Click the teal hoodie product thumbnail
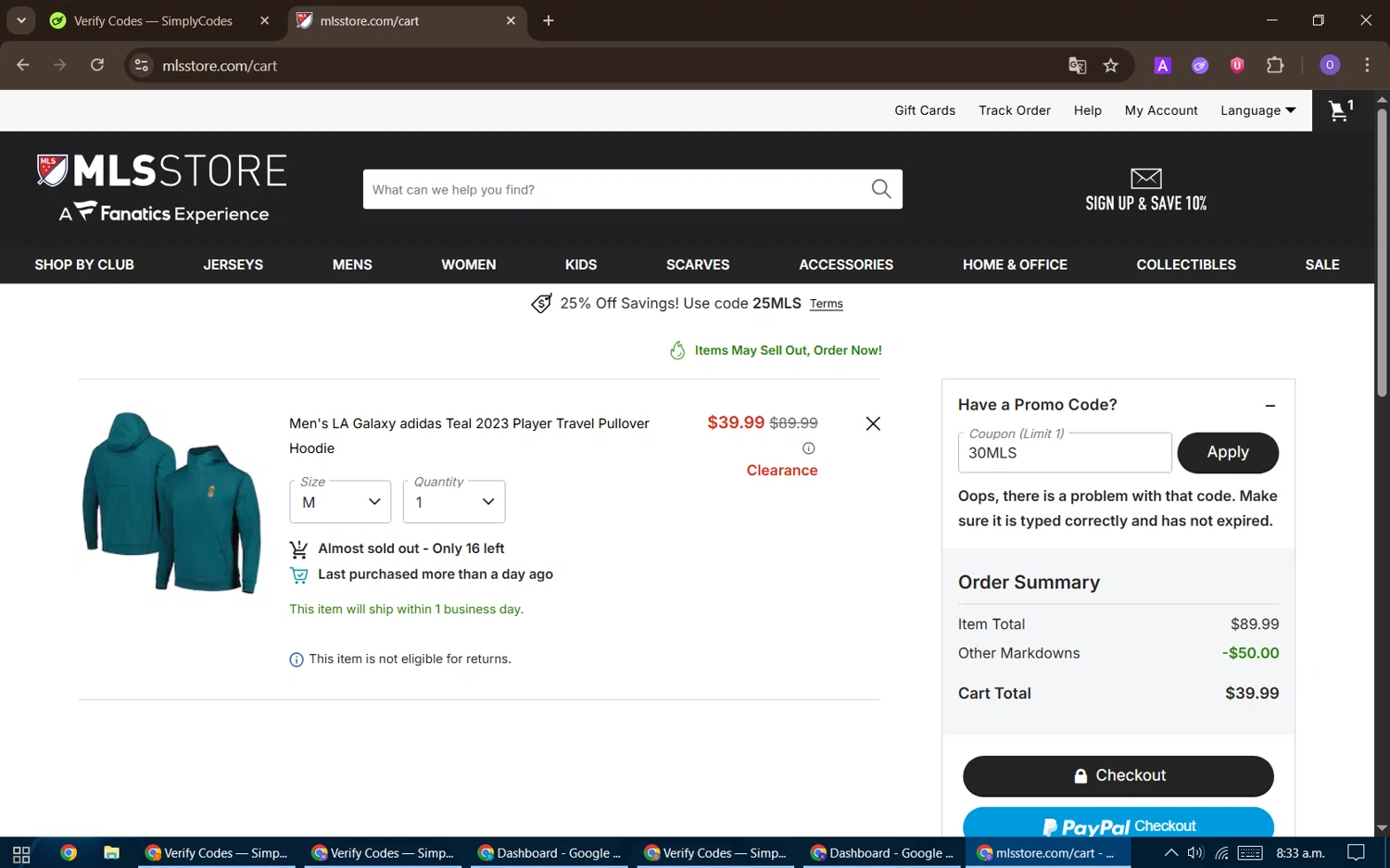The width and height of the screenshot is (1390, 868). (172, 503)
